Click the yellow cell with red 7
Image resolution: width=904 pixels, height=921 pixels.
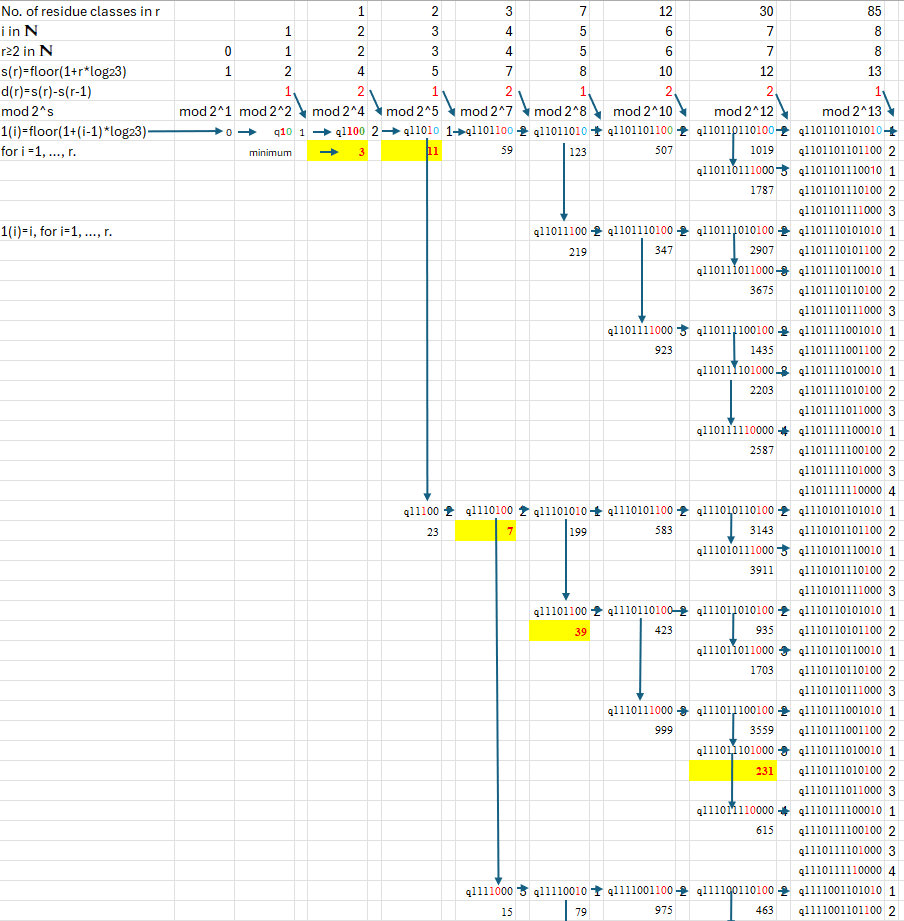pos(485,531)
